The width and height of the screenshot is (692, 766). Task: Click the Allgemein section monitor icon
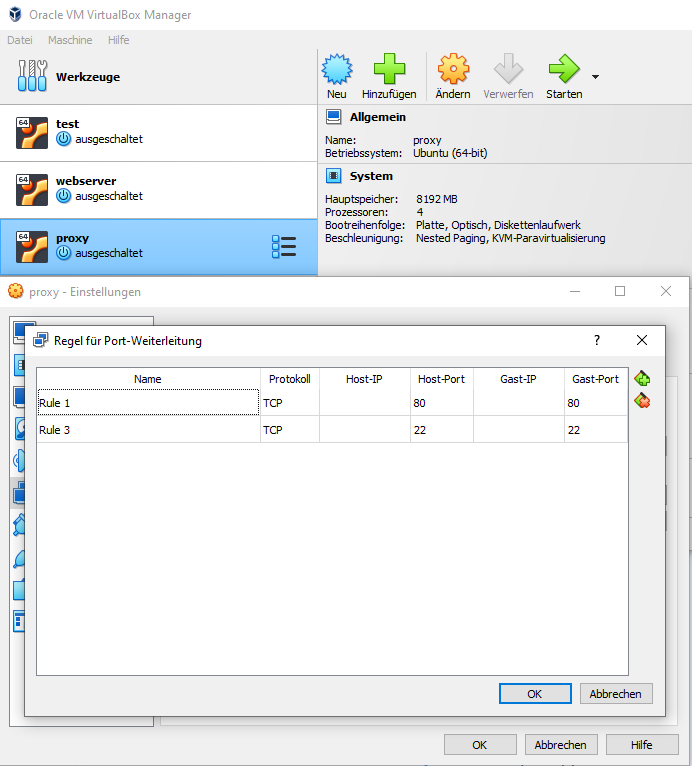tap(334, 117)
